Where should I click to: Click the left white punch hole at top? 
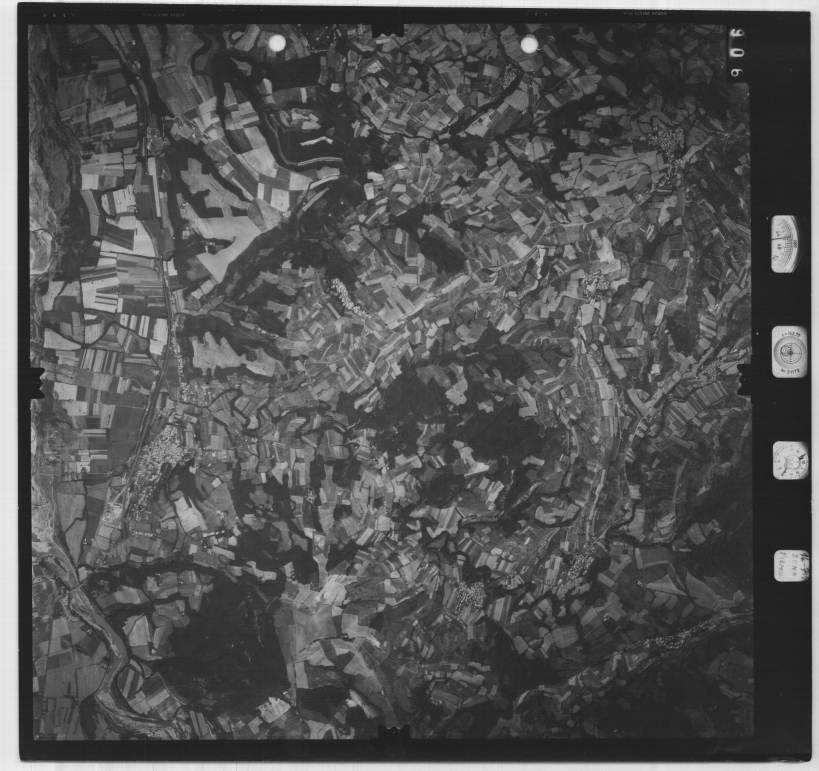[277, 43]
